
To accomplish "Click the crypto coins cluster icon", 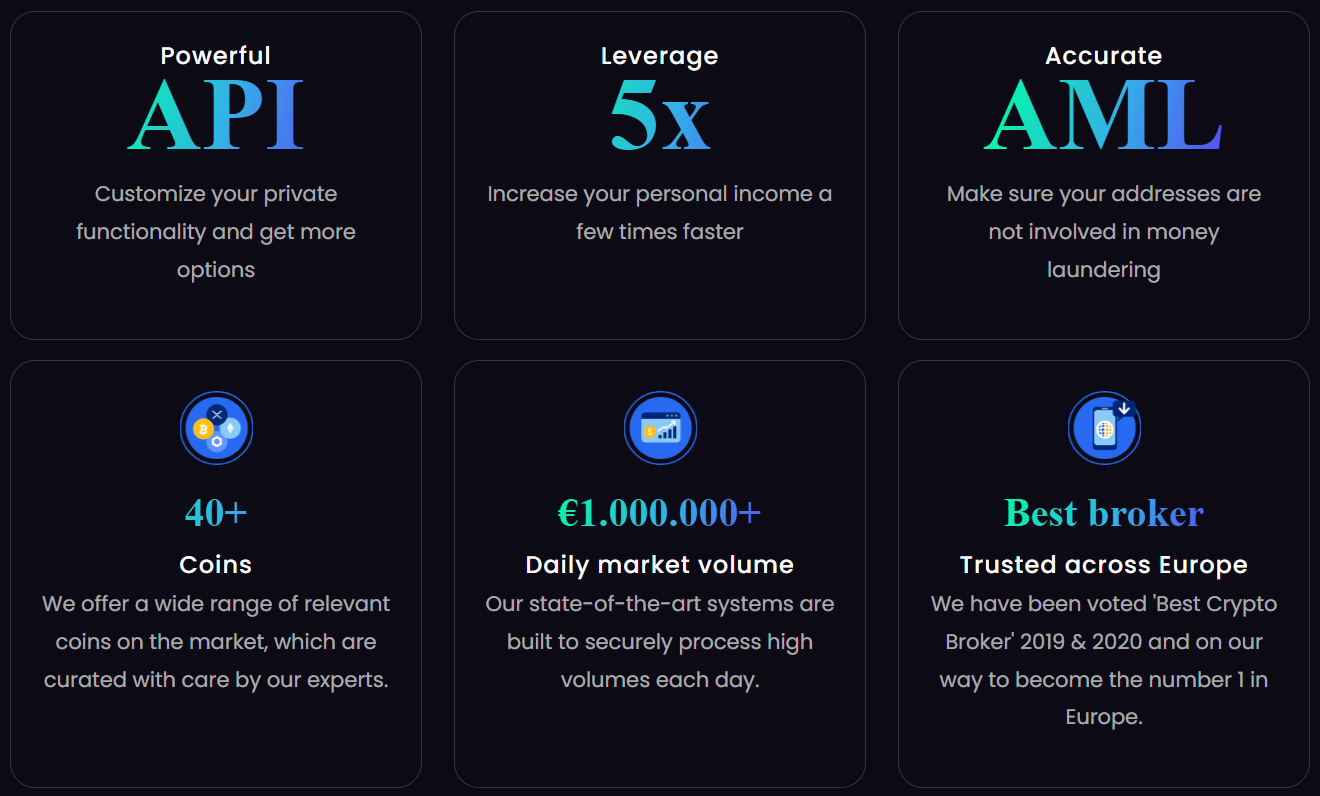I will [x=216, y=428].
